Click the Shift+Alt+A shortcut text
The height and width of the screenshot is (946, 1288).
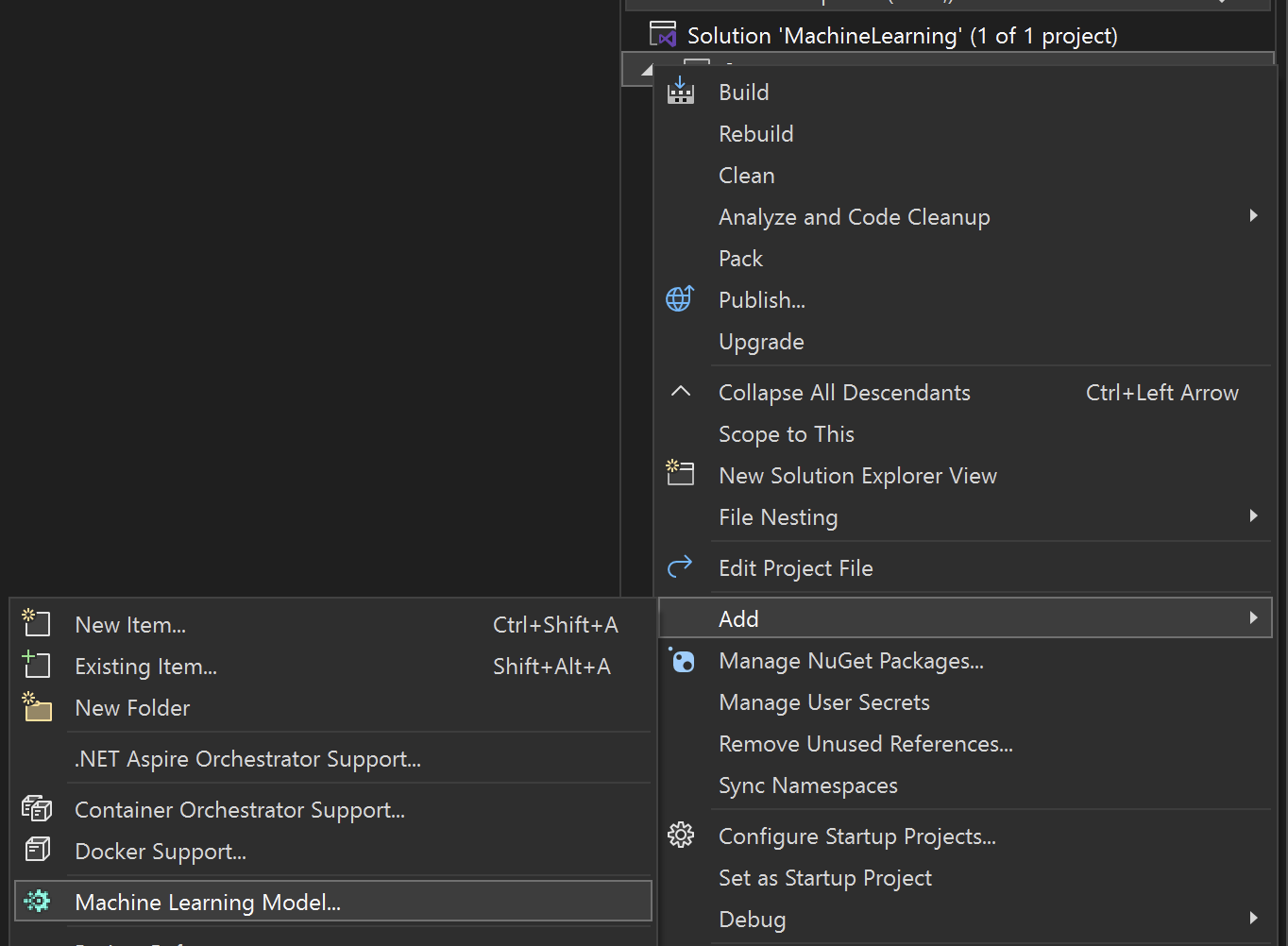coord(551,667)
